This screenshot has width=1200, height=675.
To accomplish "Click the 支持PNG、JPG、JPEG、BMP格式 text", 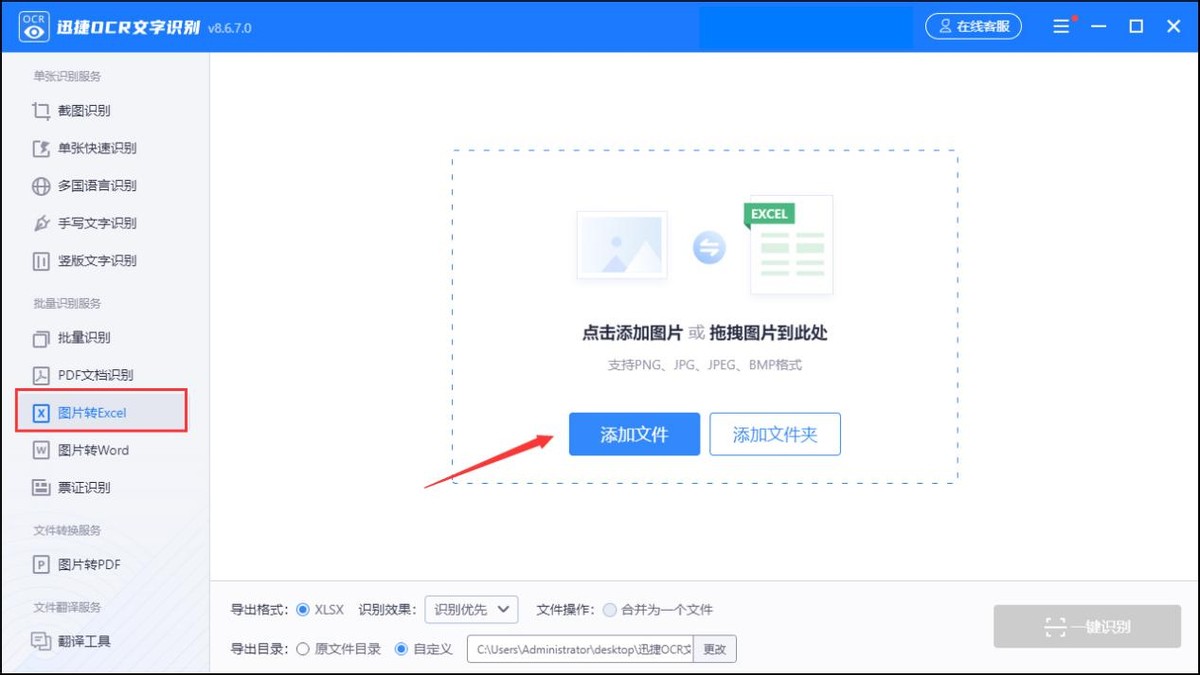I will [705, 365].
